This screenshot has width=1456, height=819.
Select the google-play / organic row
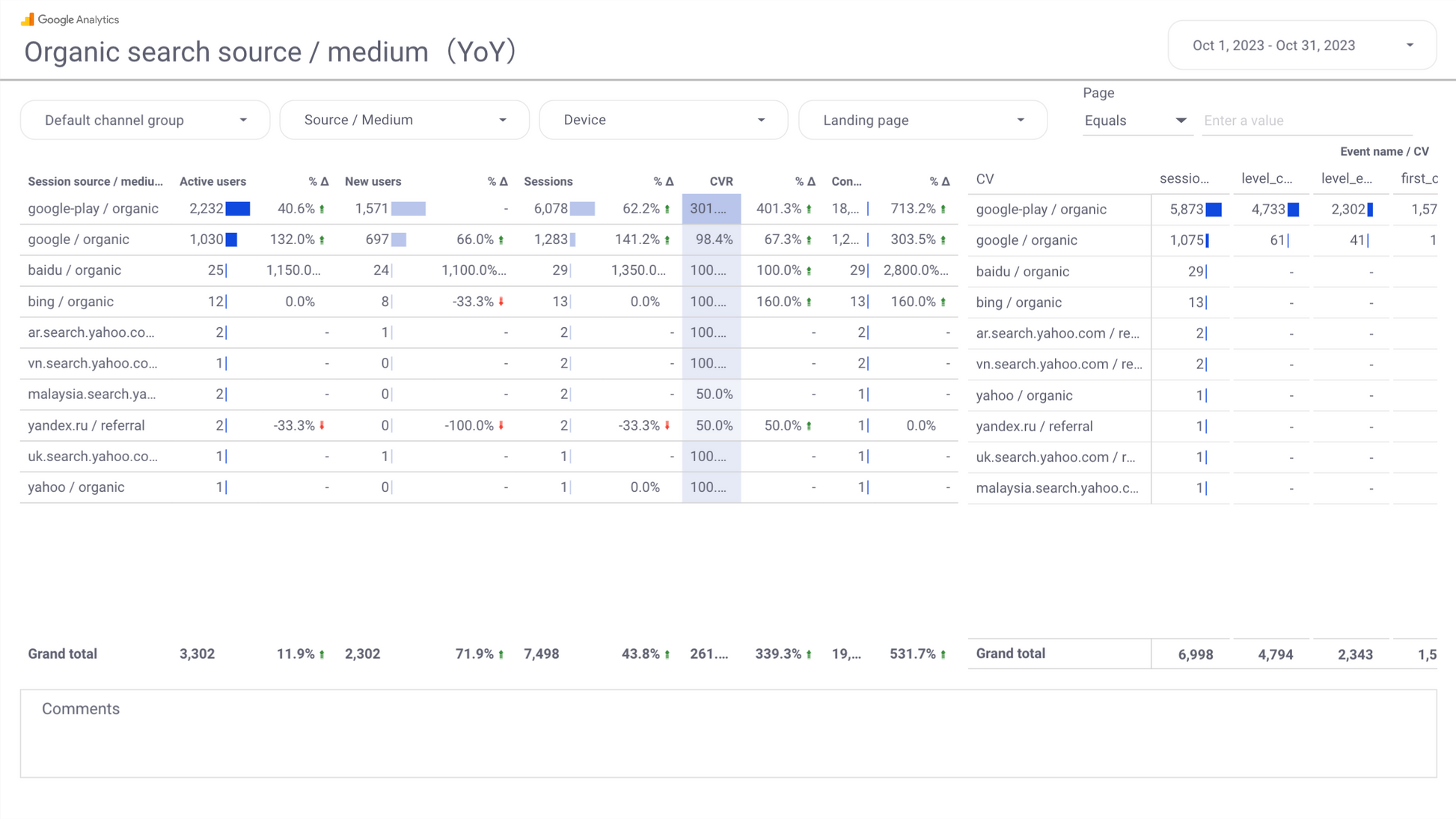point(93,209)
